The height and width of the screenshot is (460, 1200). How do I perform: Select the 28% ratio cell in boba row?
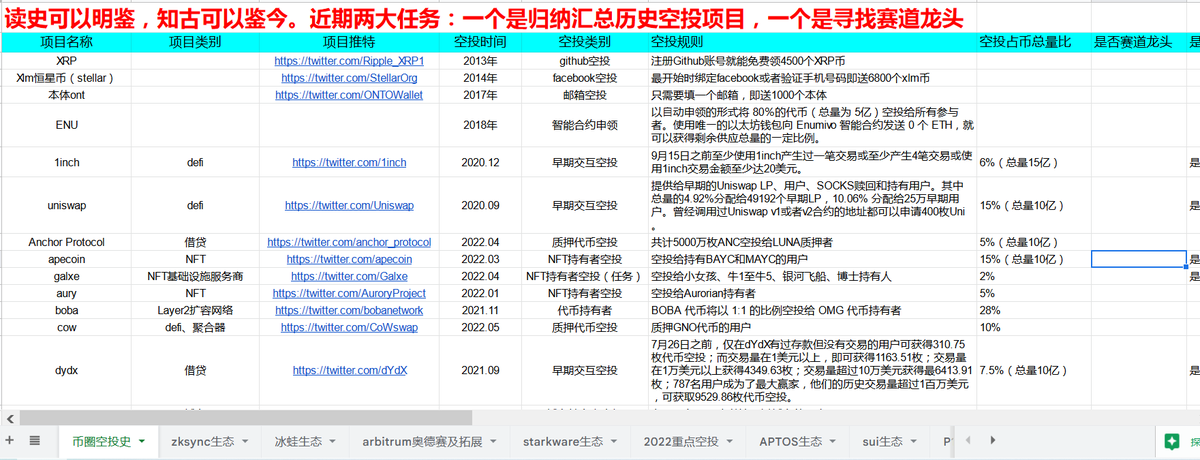click(x=1034, y=310)
